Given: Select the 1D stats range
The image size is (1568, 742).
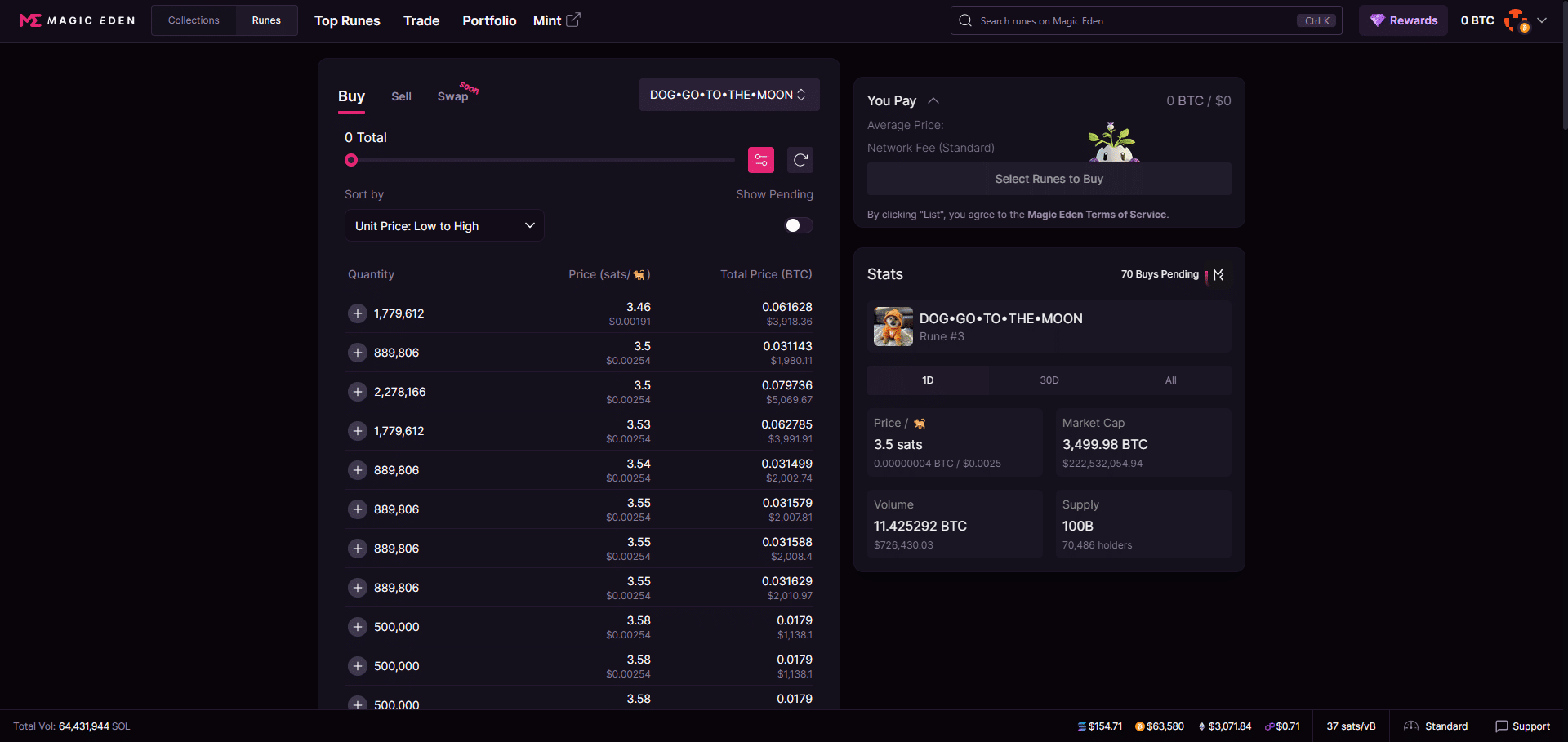Looking at the screenshot, I should 928,380.
